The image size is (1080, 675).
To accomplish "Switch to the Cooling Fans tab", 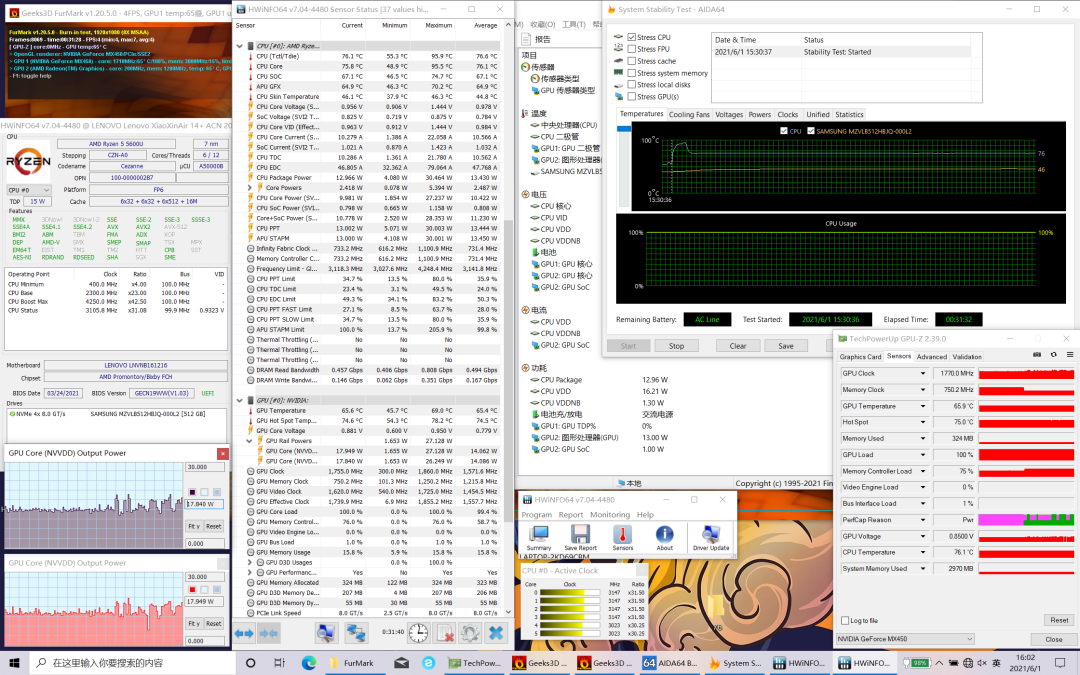I will click(689, 115).
